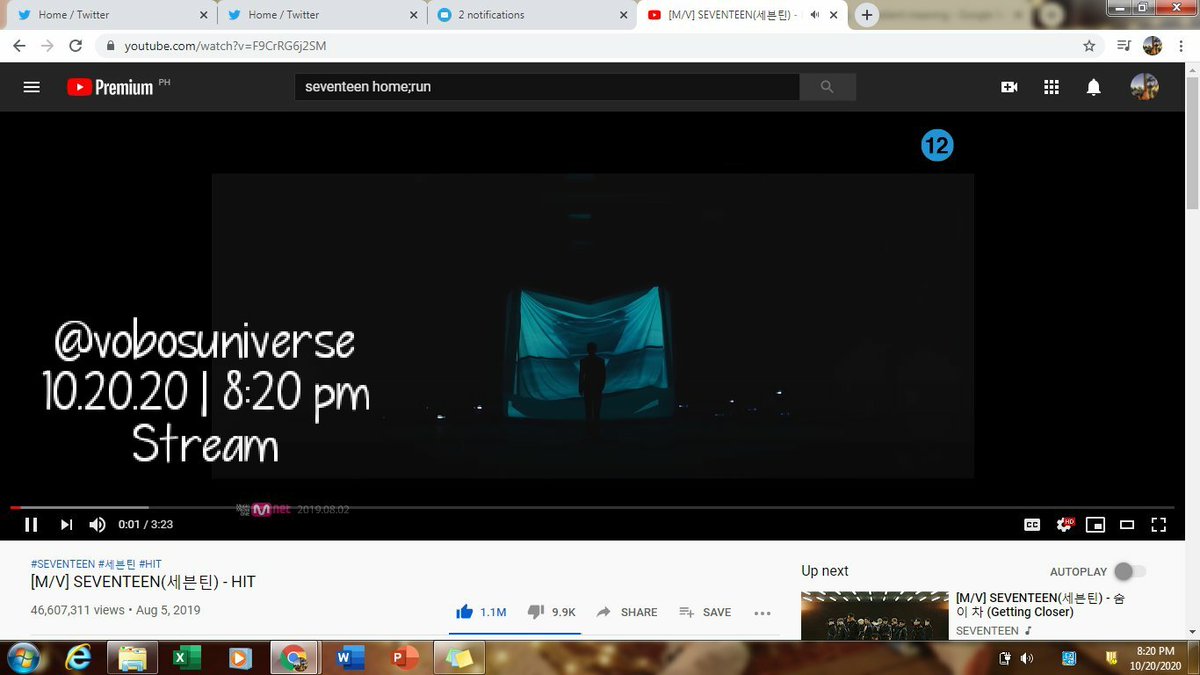This screenshot has width=1200, height=675.
Task: Mute the video player volume
Action: coord(97,524)
